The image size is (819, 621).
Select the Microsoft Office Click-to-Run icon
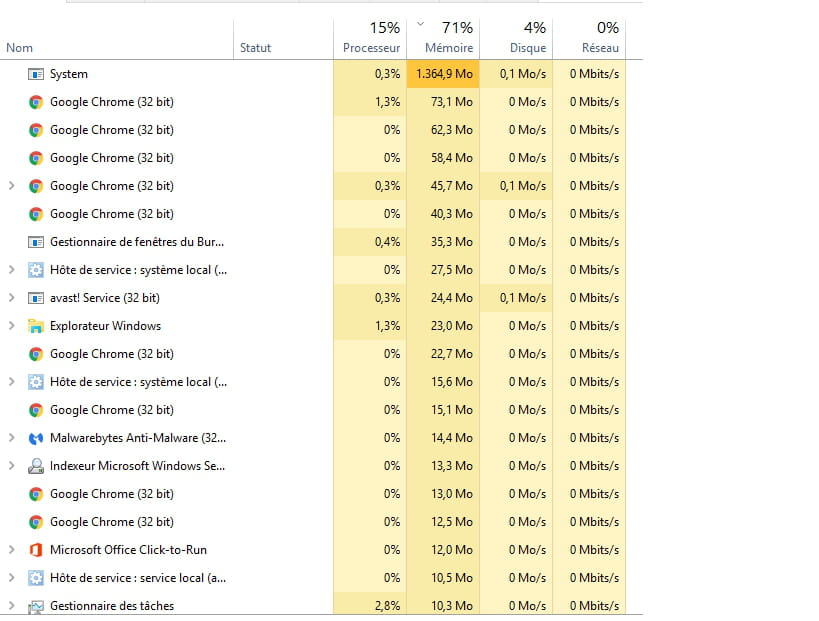tap(36, 550)
